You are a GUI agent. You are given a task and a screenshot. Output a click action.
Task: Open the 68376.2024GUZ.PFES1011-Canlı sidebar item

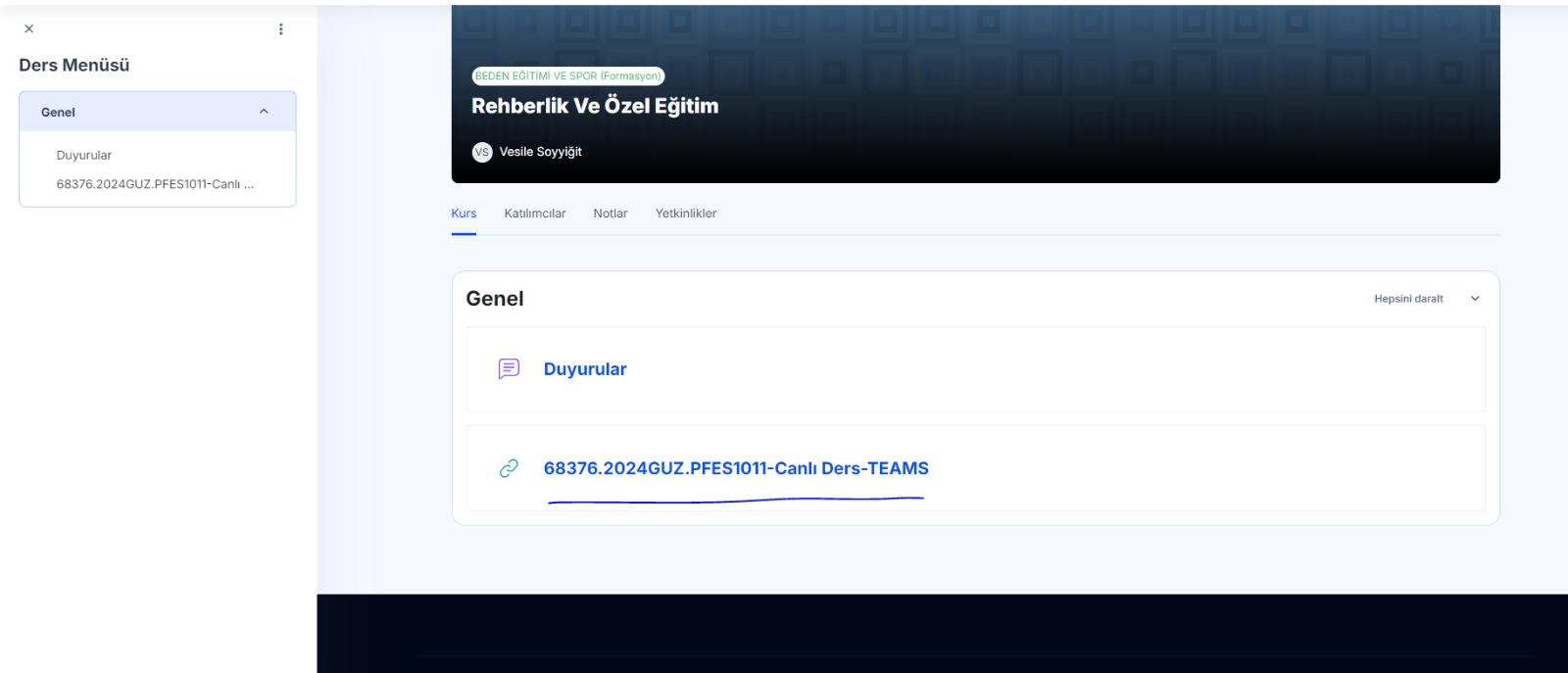(x=155, y=184)
